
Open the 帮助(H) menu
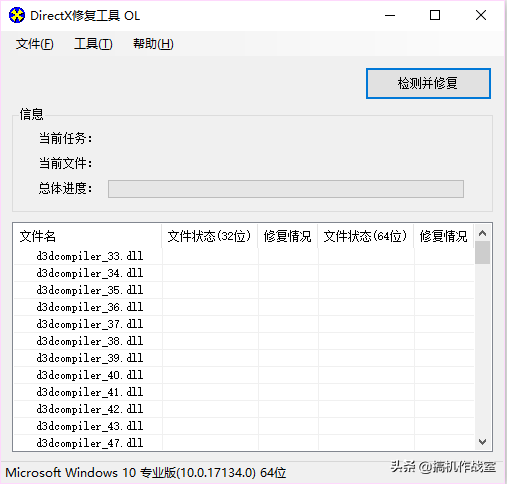[x=153, y=44]
